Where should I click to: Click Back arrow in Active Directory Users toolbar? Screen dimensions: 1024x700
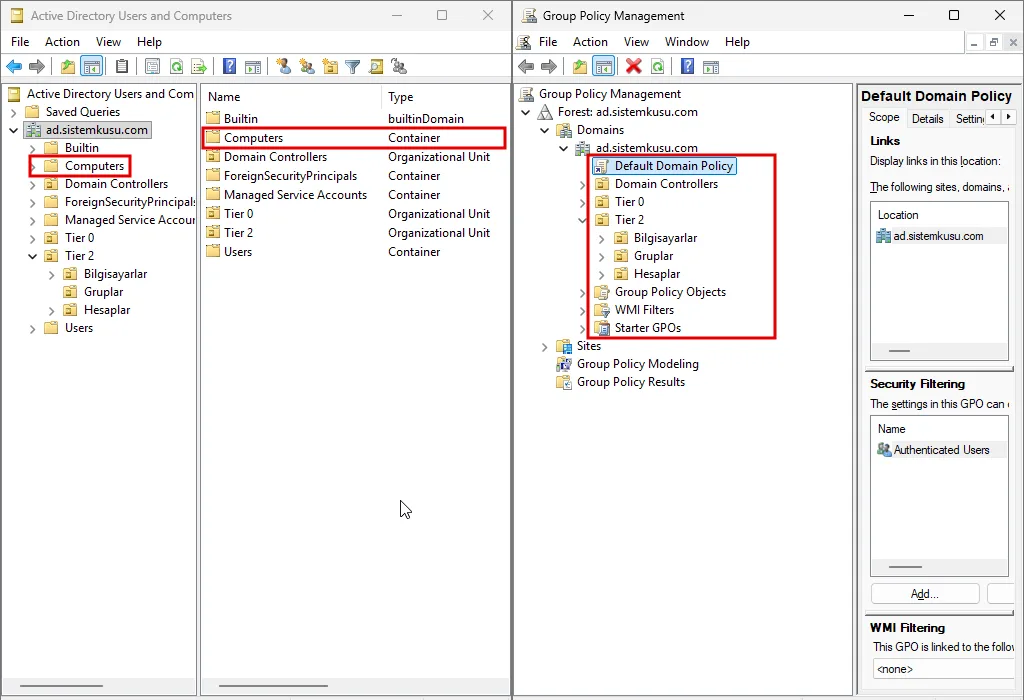tap(14, 66)
